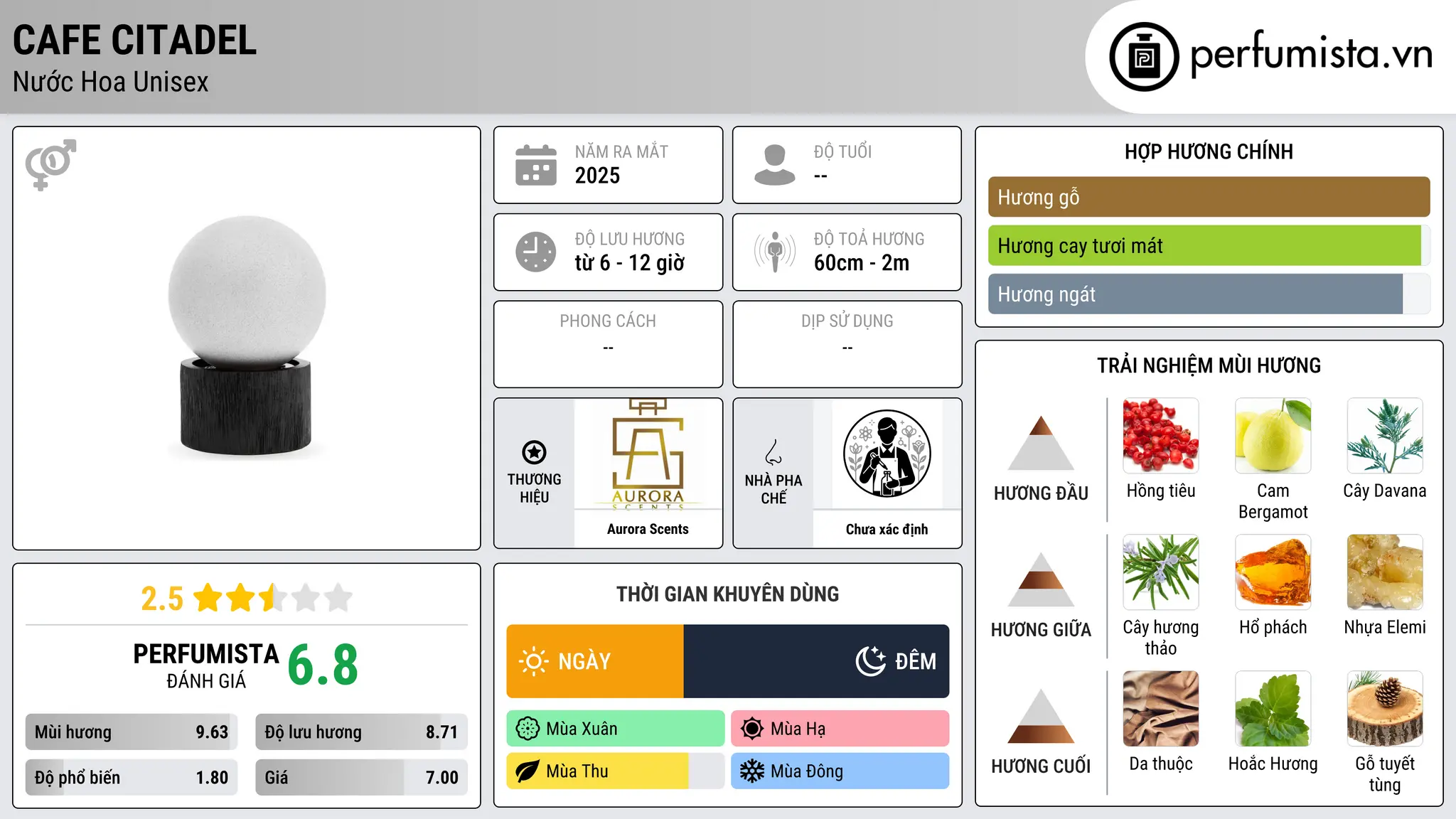Viewport: 1456px width, 819px height.
Task: Click the Hương ngát accord bar
Action: [x=1209, y=294]
